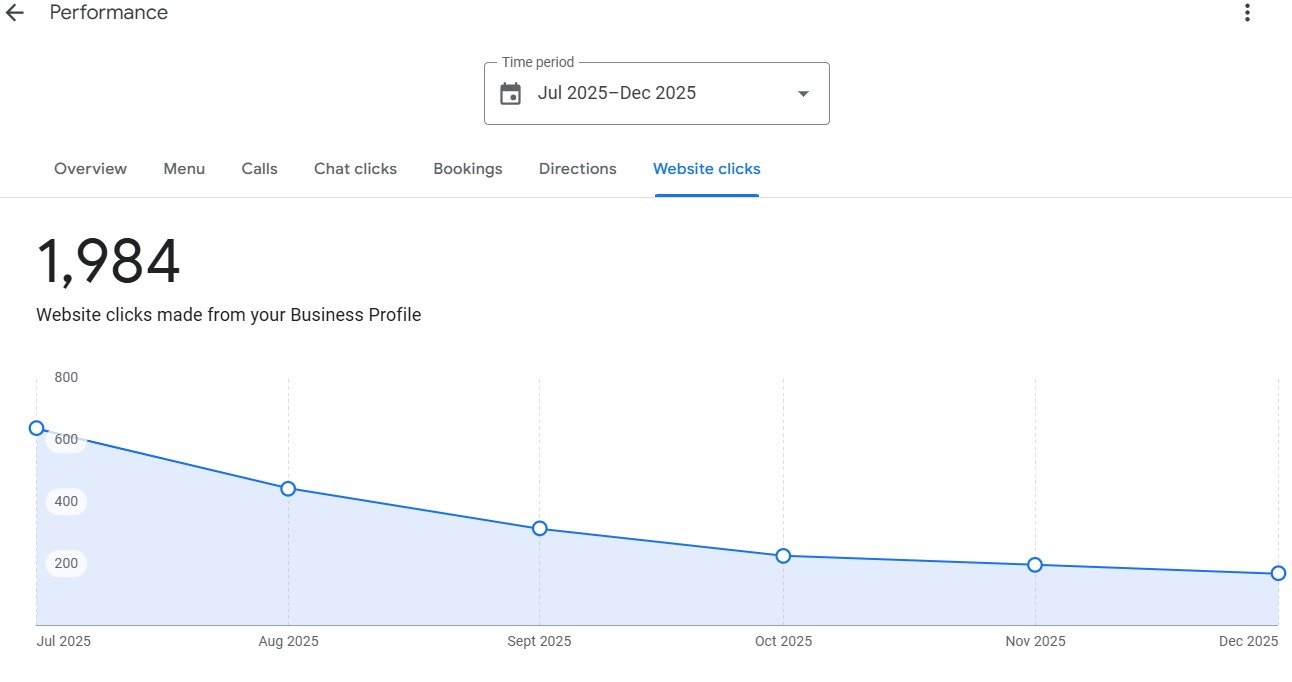Go to the Chat clicks tab
The width and height of the screenshot is (1292, 682).
pyautogui.click(x=355, y=169)
